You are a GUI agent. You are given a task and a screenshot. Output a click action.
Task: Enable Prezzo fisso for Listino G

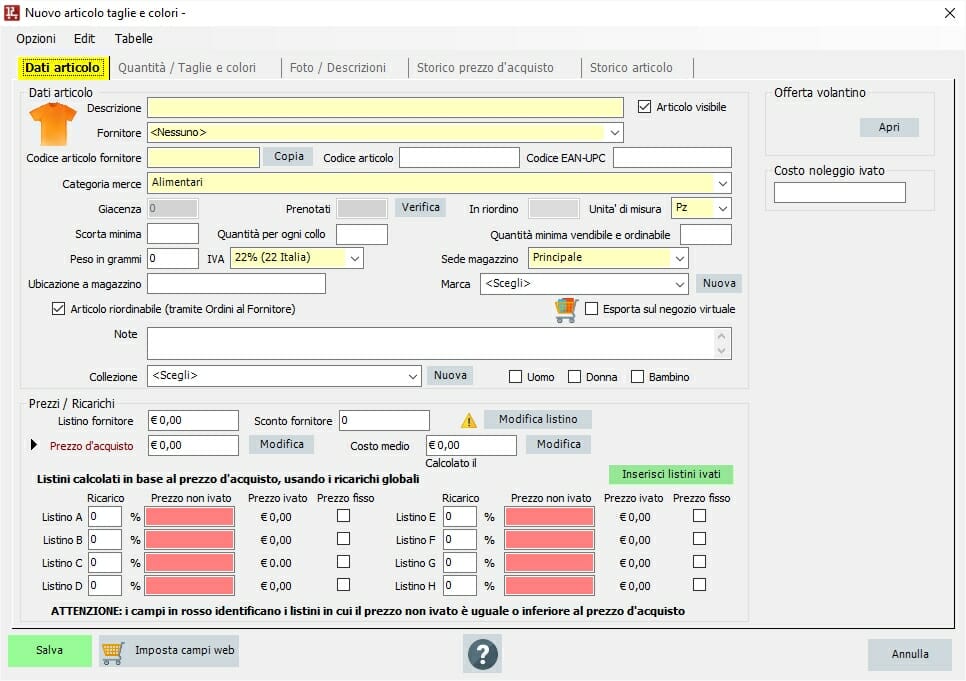click(699, 561)
